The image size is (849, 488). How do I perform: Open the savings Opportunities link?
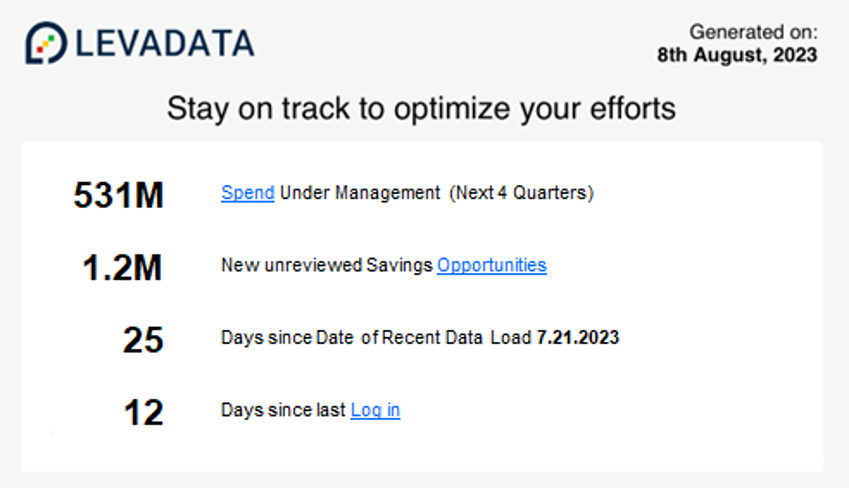[x=492, y=265]
